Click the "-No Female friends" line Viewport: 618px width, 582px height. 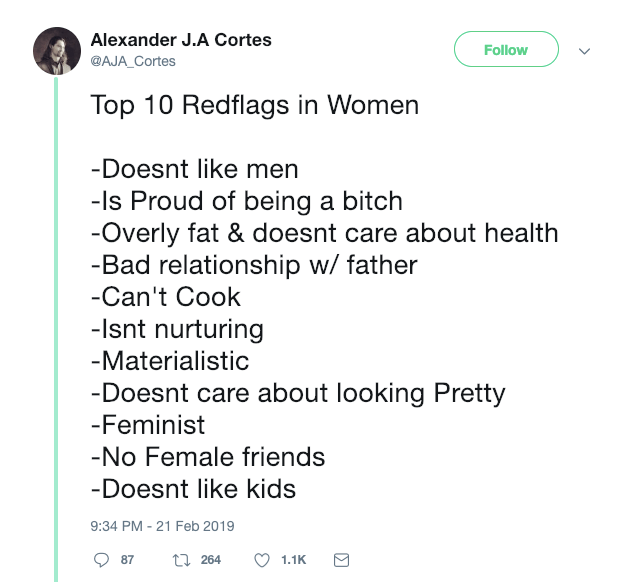click(x=207, y=457)
